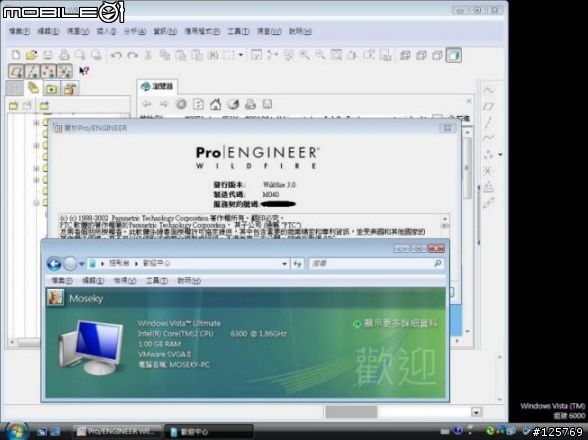Open 說明(H) menu in Welcome Center

pyautogui.click(x=189, y=280)
